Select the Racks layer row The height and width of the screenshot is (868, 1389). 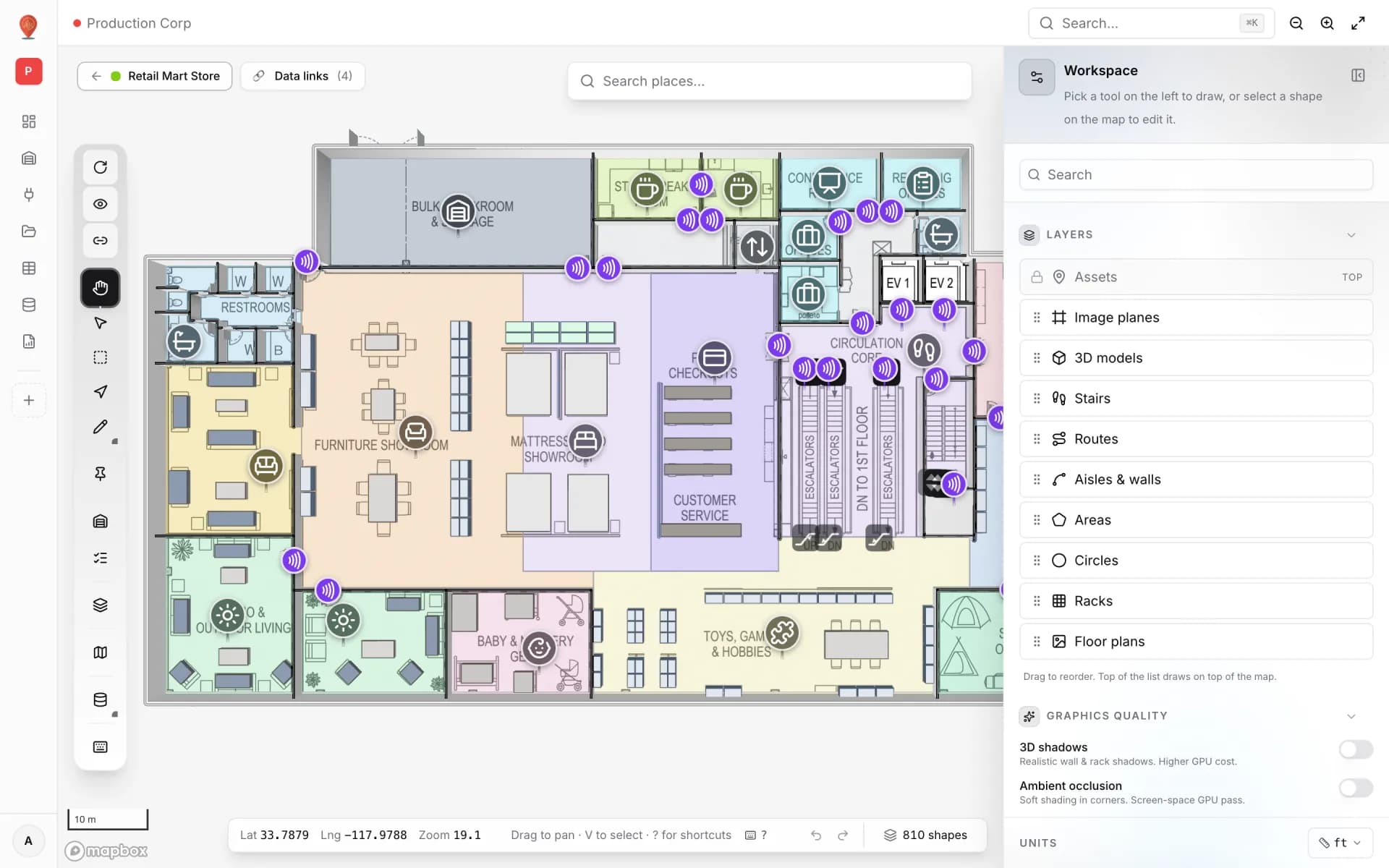[1196, 601]
